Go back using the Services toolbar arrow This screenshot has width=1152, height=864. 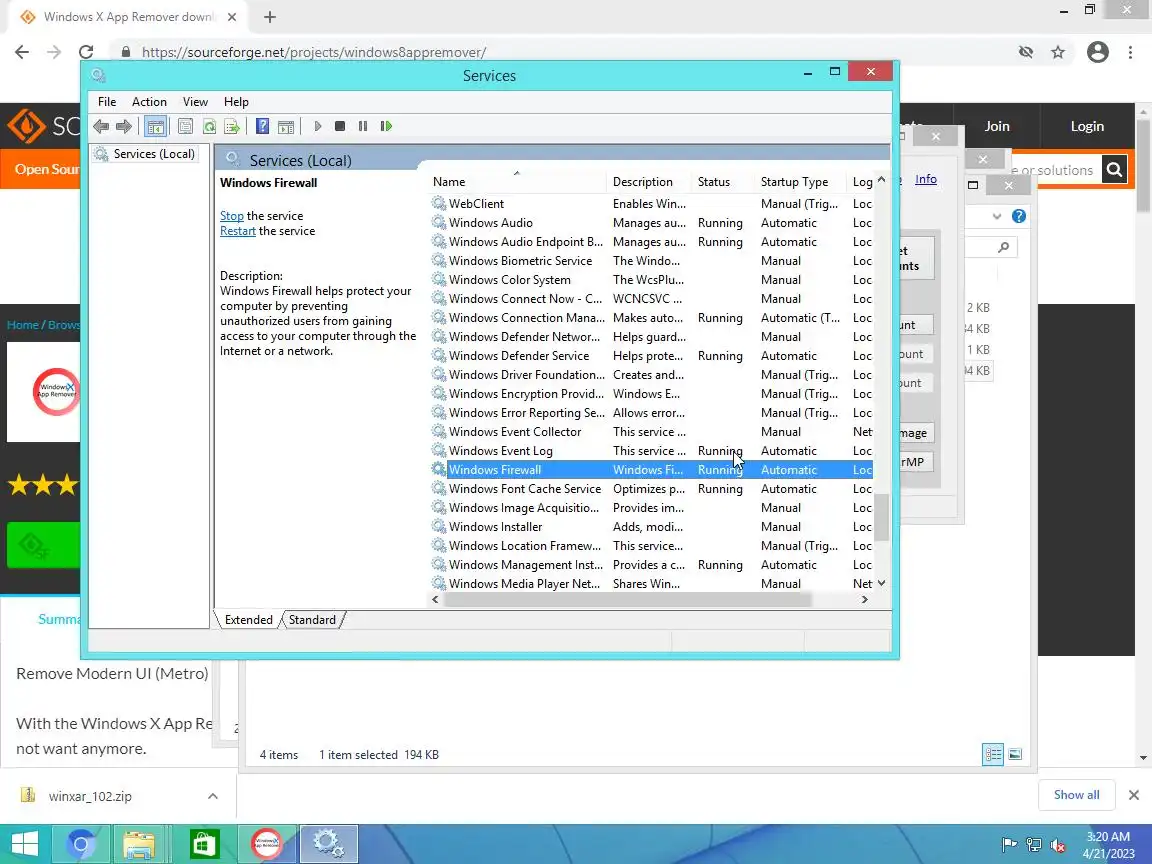point(101,126)
